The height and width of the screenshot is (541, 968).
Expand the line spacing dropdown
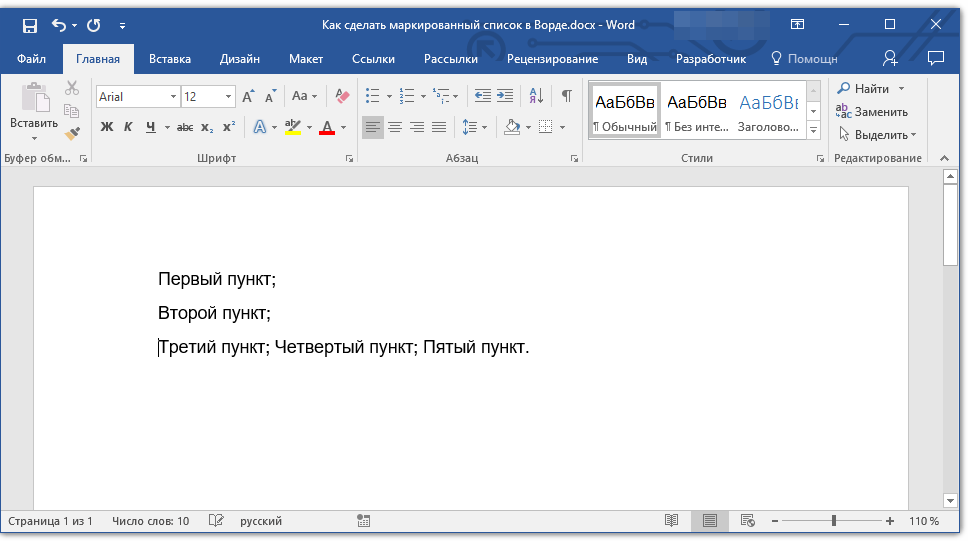tap(485, 127)
